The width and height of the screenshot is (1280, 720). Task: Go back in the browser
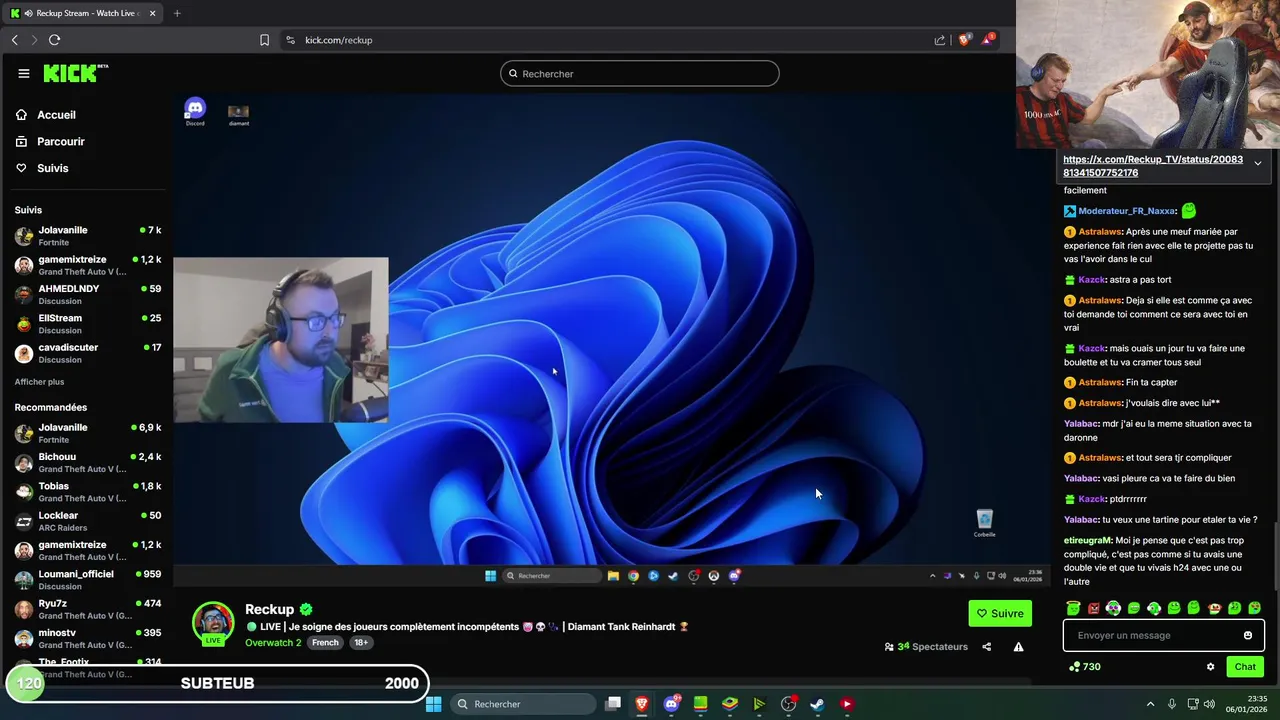[x=14, y=40]
